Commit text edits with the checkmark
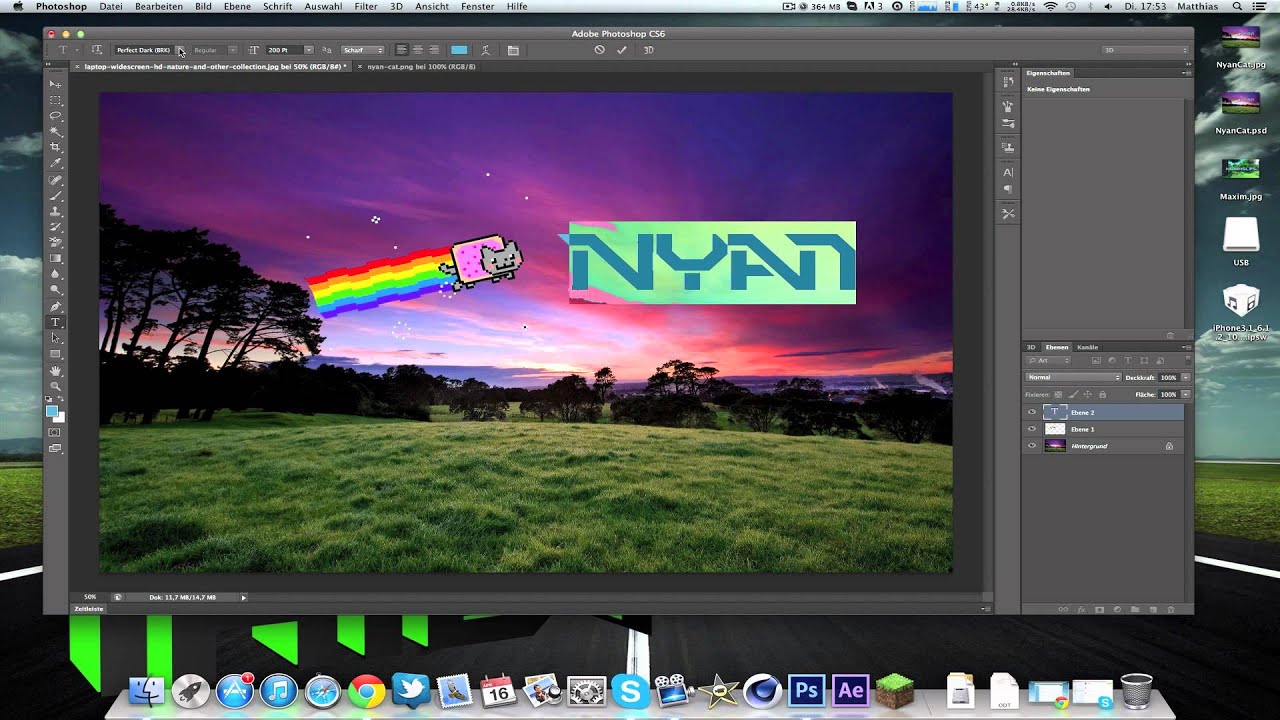This screenshot has width=1280, height=720. click(621, 49)
